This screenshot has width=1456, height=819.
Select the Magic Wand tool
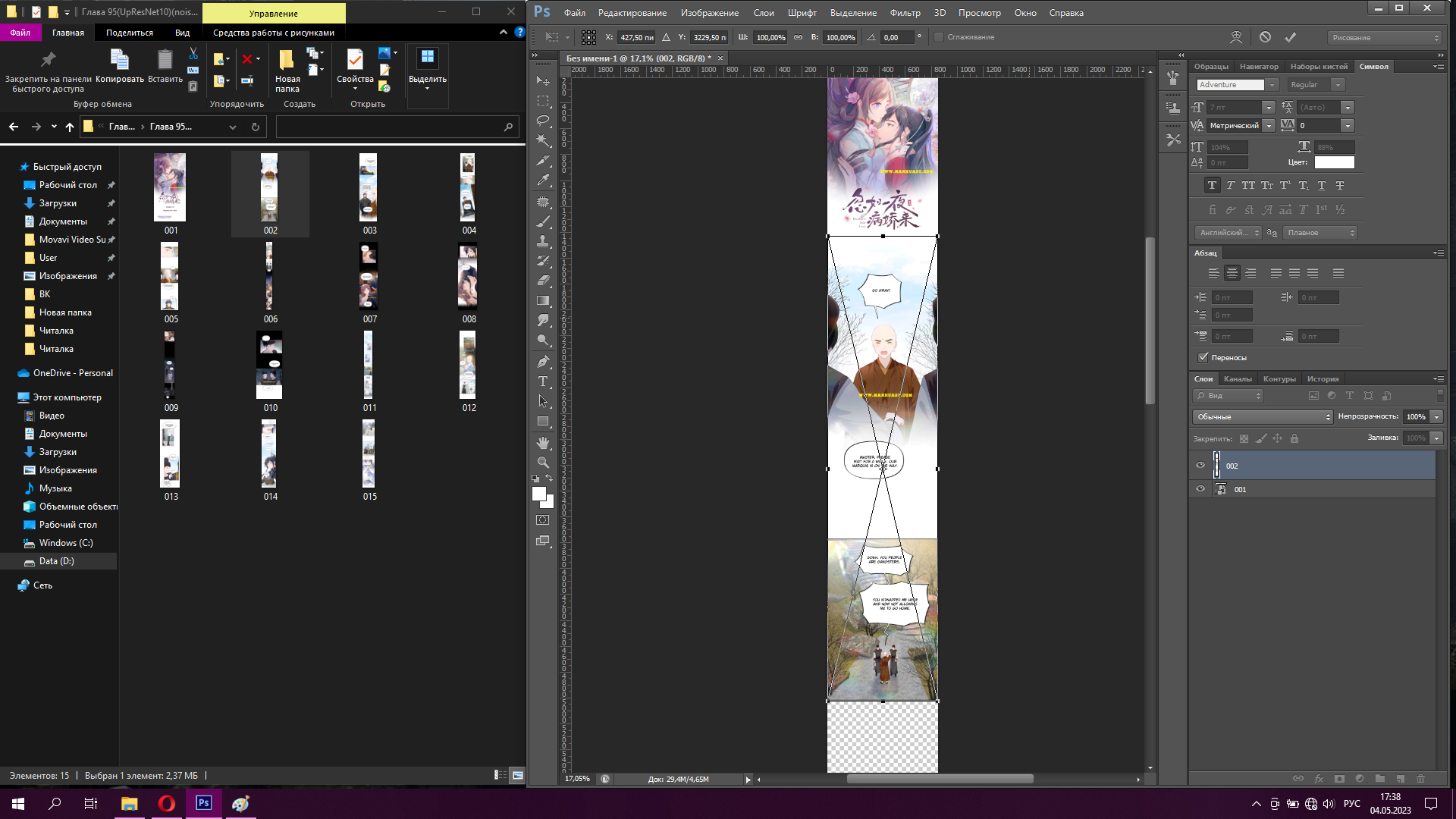tap(543, 140)
